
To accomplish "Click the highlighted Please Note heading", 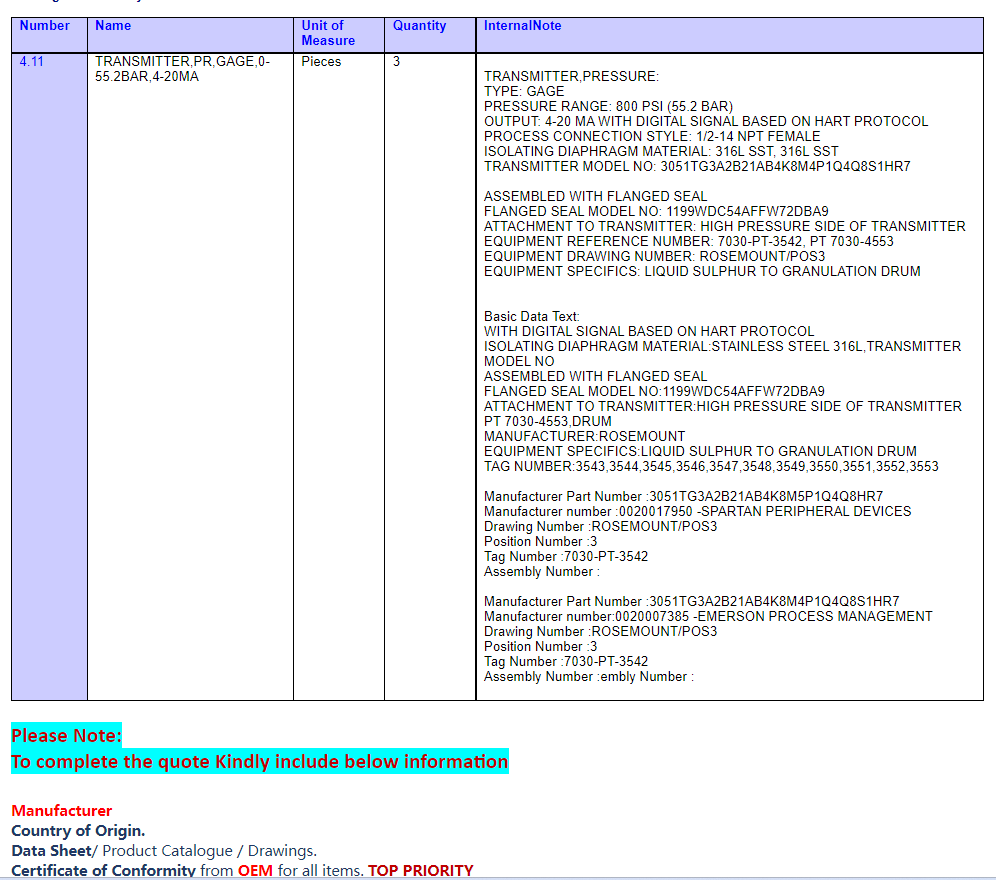I will tap(66, 736).
